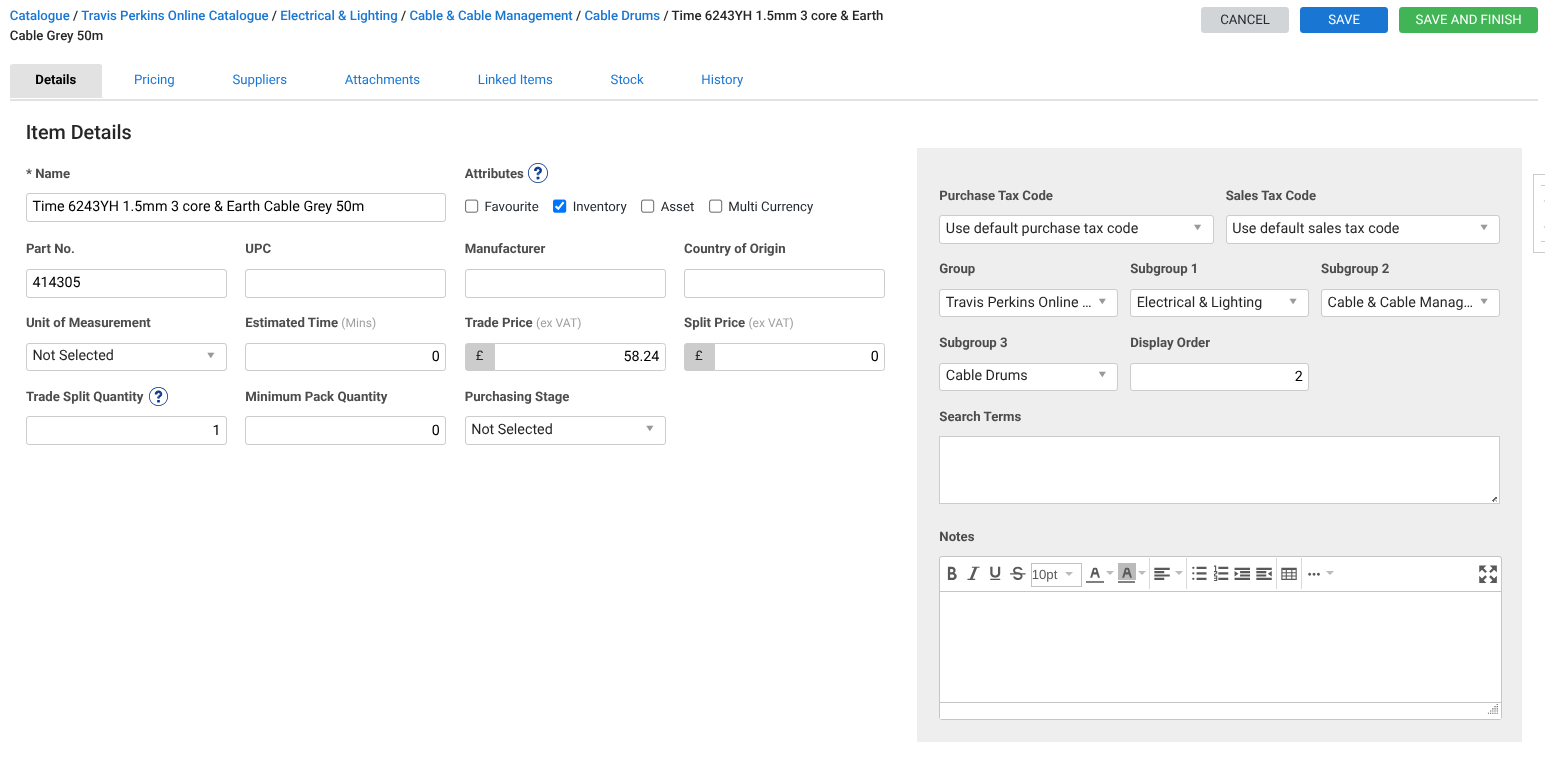Expand Notes editor to fullscreen
Screen dimensions: 1545x762
click(1487, 574)
